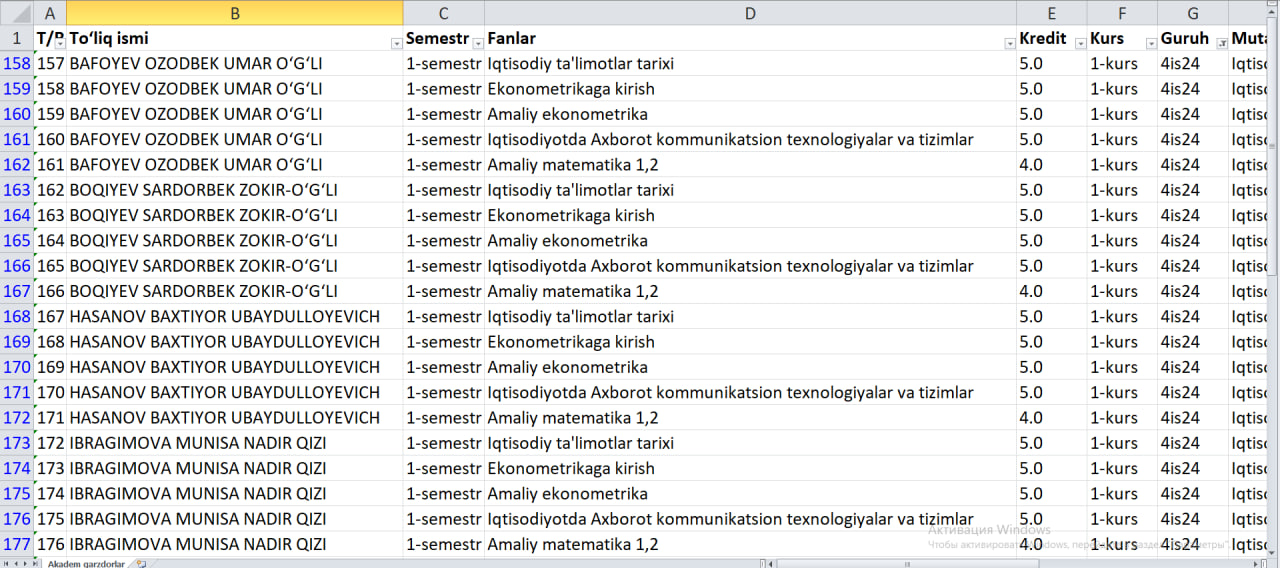Select column D header
Screen dimensions: 1280x568
click(750, 12)
